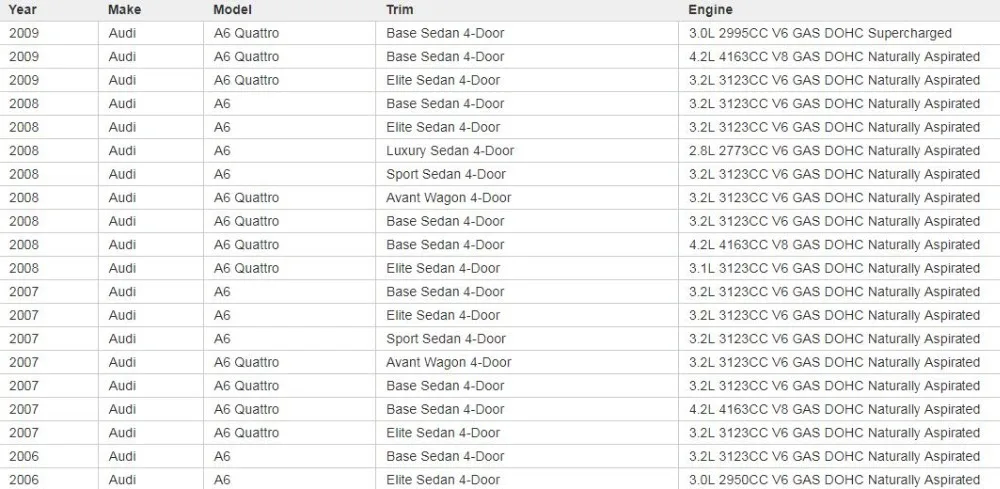Click the 2007 Avant Wagon 4-Door trim cell
Image resolution: width=1000 pixels, height=489 pixels.
tap(527, 362)
